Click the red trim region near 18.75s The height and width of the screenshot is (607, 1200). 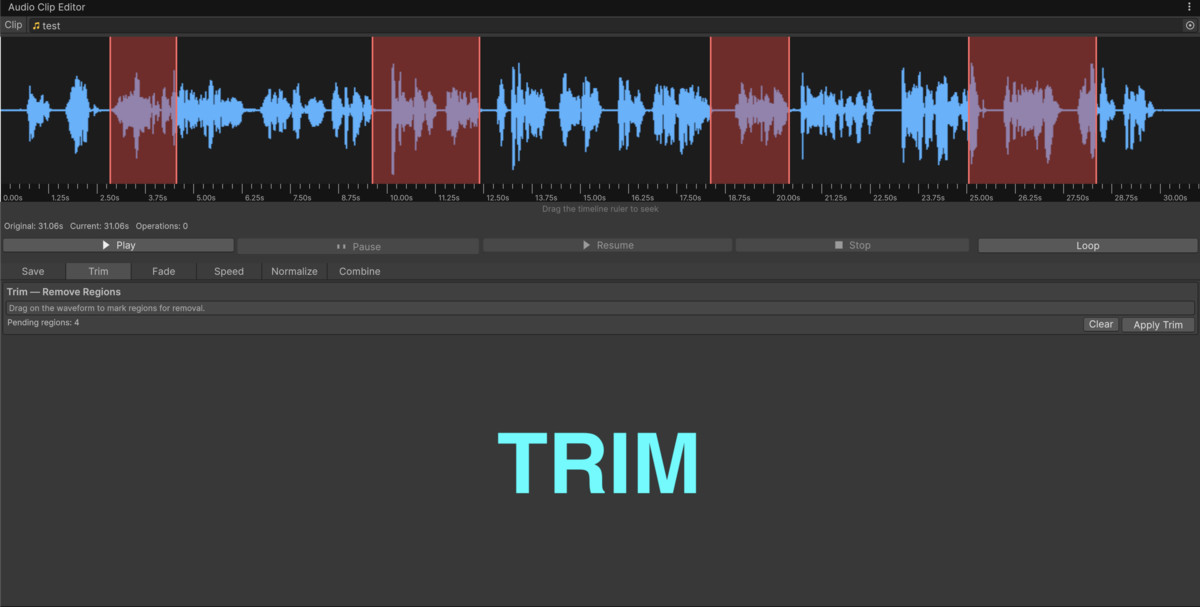point(750,110)
